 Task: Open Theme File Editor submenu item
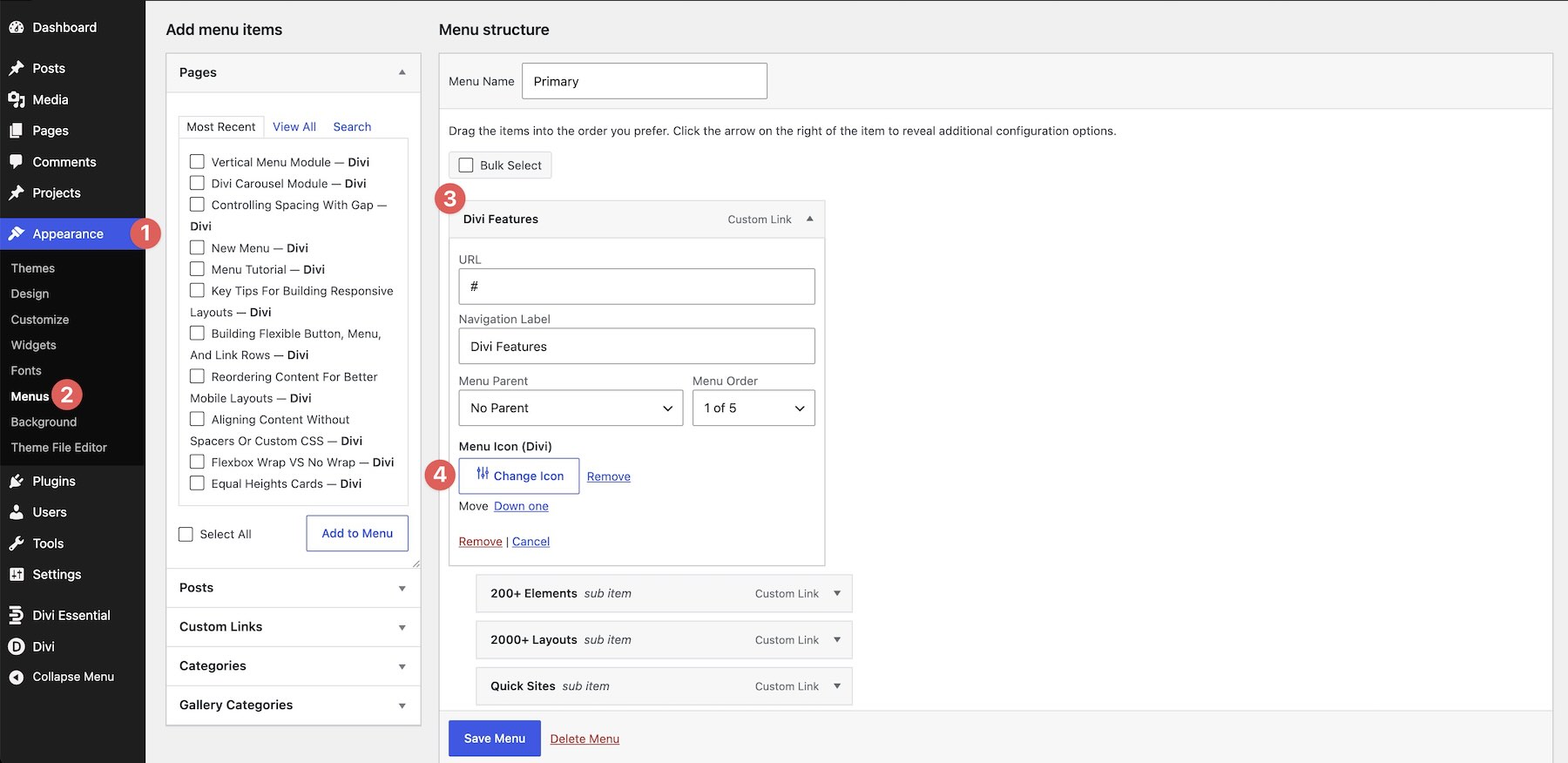coord(59,447)
